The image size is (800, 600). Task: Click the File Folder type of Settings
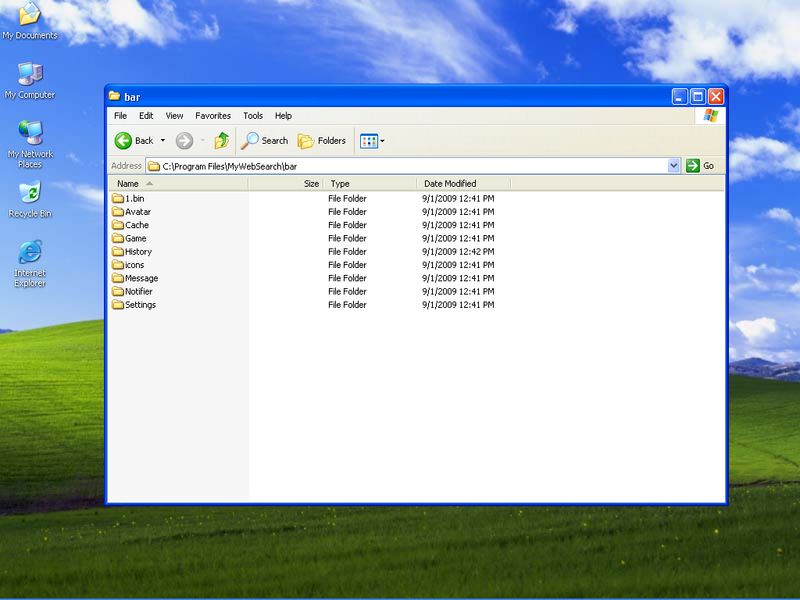(x=347, y=305)
